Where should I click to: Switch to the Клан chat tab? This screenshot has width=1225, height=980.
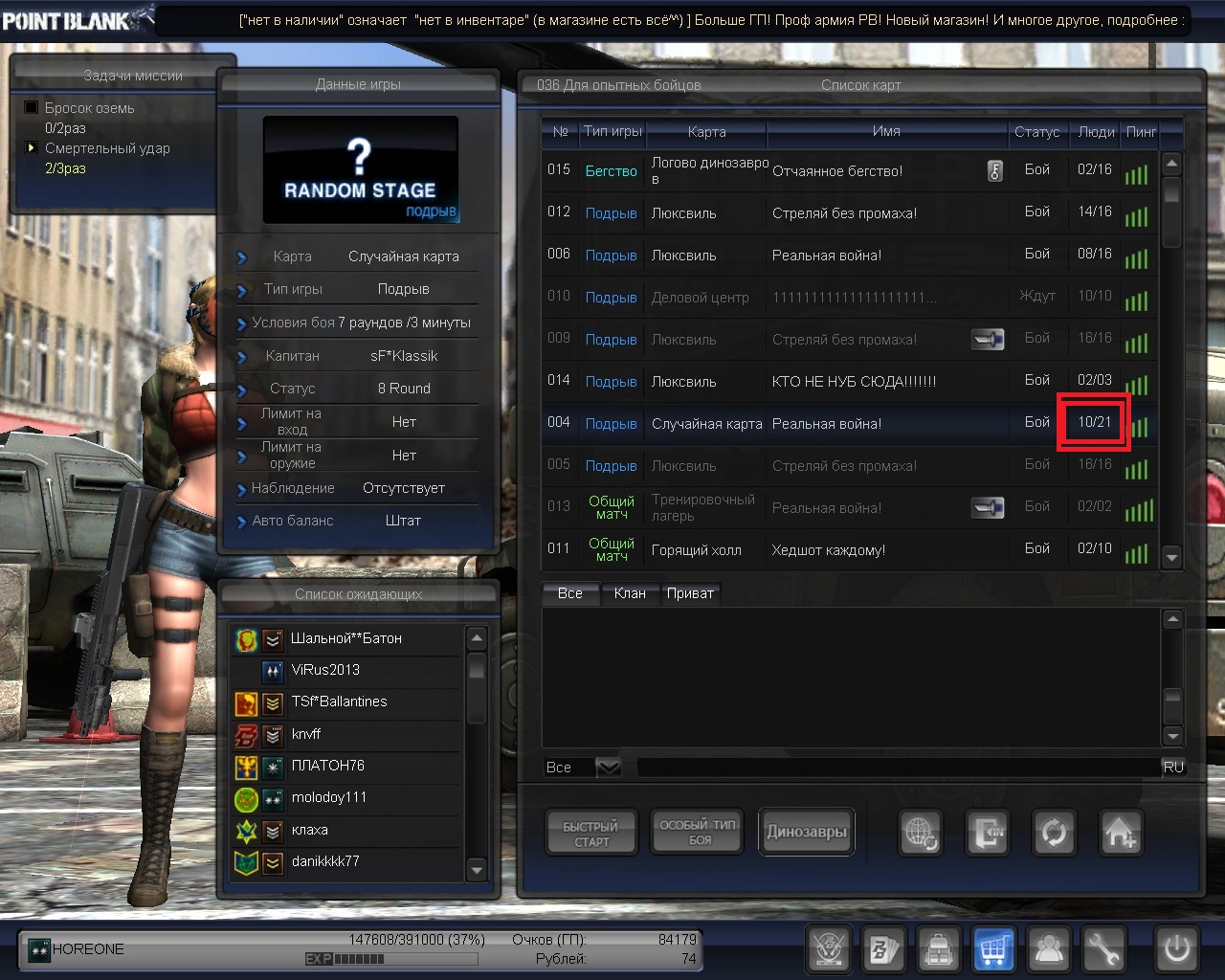(x=629, y=593)
